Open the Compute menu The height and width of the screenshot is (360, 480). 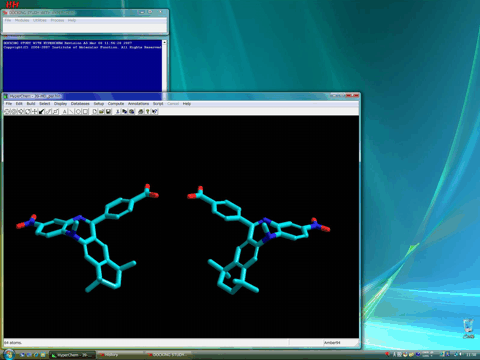pos(116,104)
